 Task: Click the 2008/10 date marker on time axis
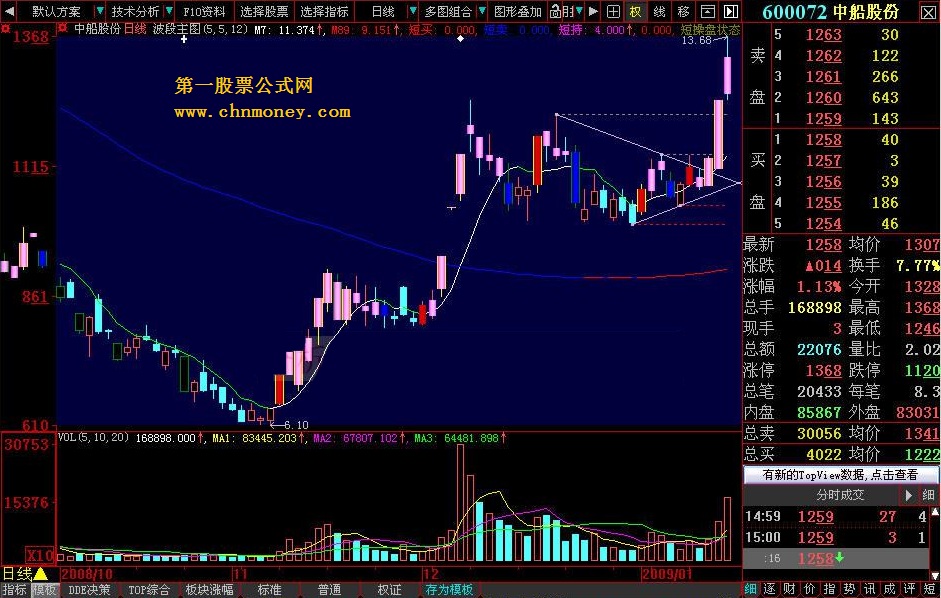tap(86, 574)
